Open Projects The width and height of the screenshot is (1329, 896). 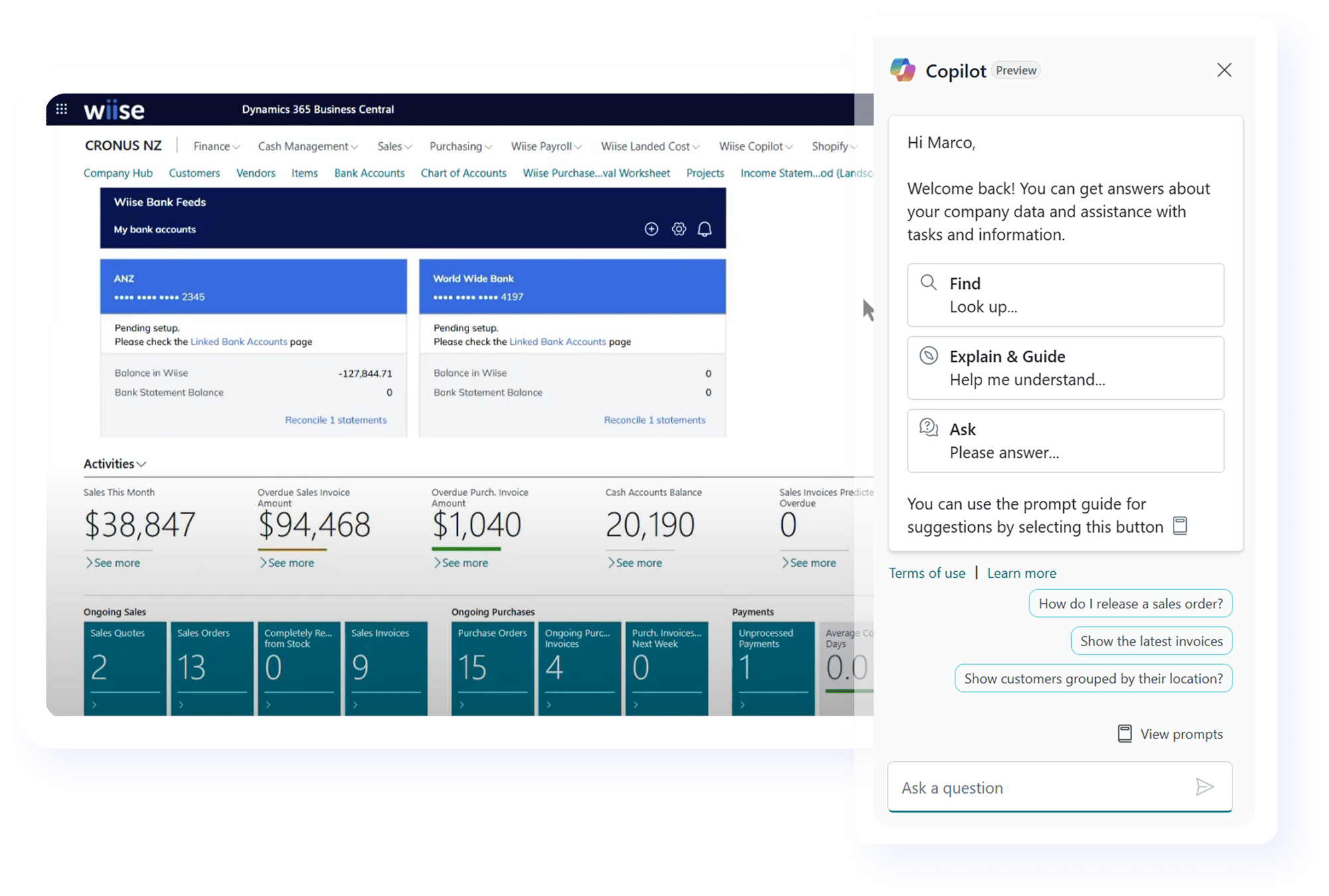pyautogui.click(x=705, y=173)
